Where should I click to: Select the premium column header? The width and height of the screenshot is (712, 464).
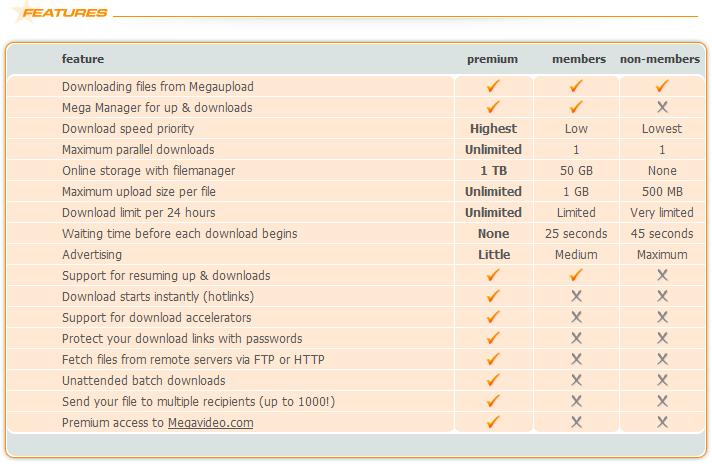[493, 59]
